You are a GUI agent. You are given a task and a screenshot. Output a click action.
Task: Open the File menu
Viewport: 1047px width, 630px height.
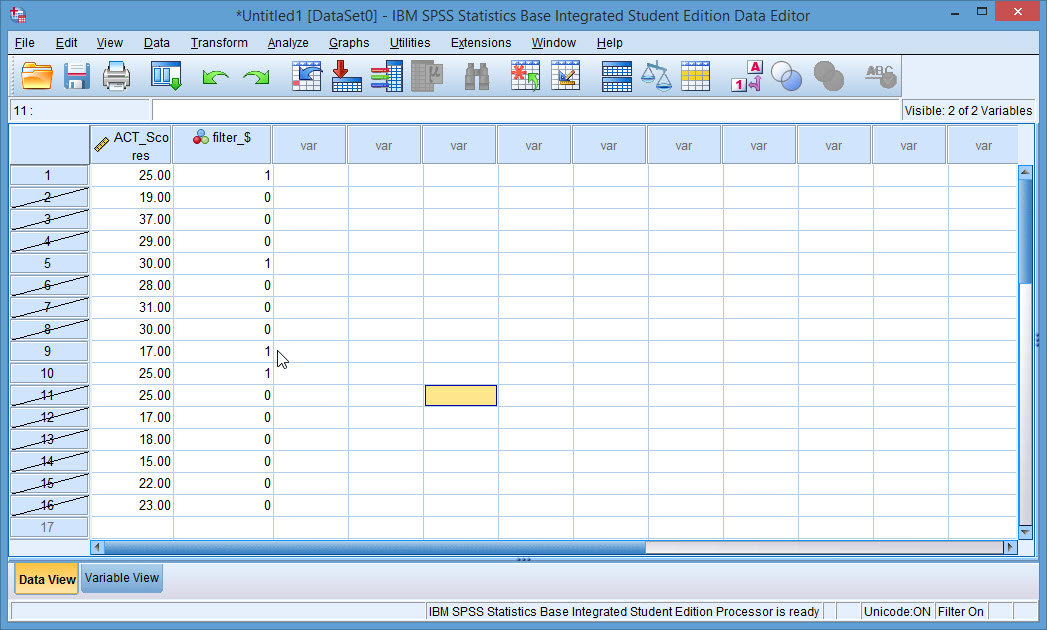(25, 43)
